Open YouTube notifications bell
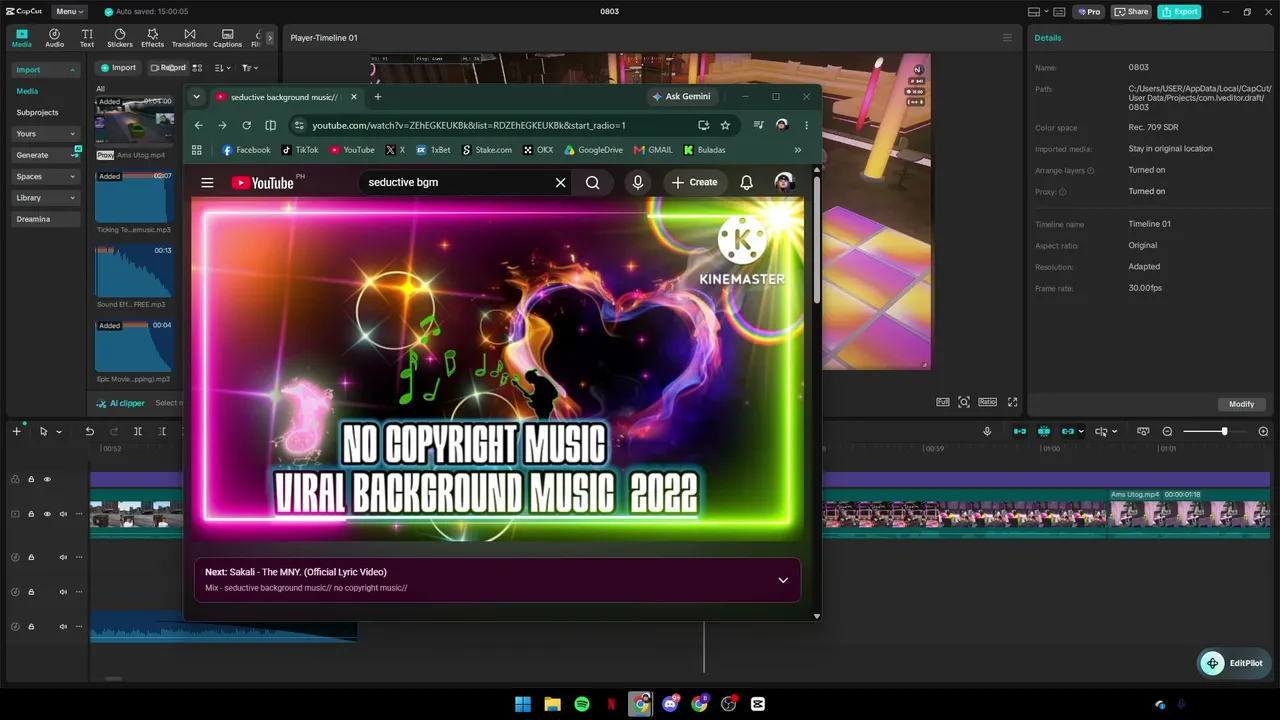The height and width of the screenshot is (720, 1280). pyautogui.click(x=746, y=183)
